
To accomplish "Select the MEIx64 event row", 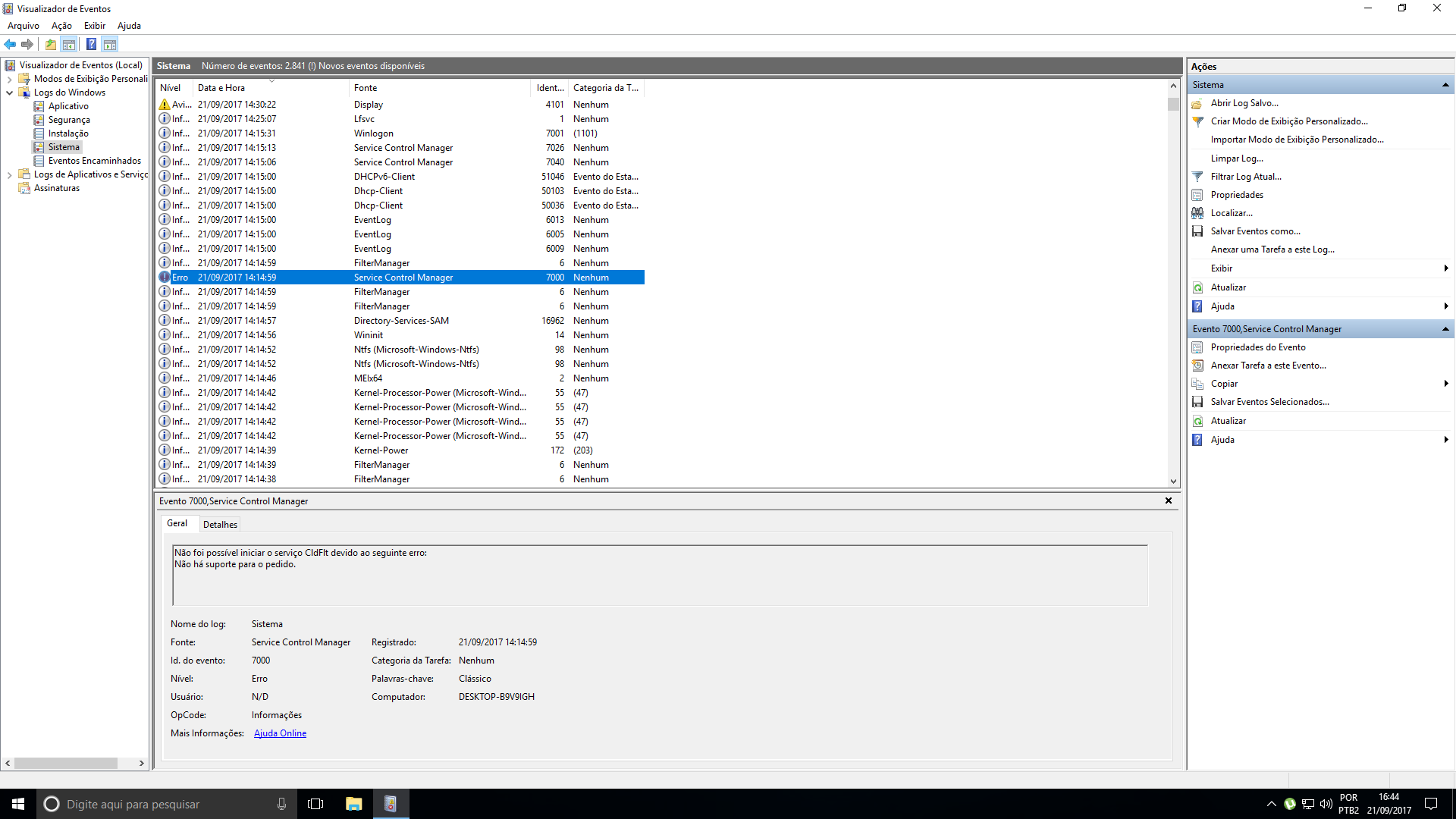I will 400,378.
